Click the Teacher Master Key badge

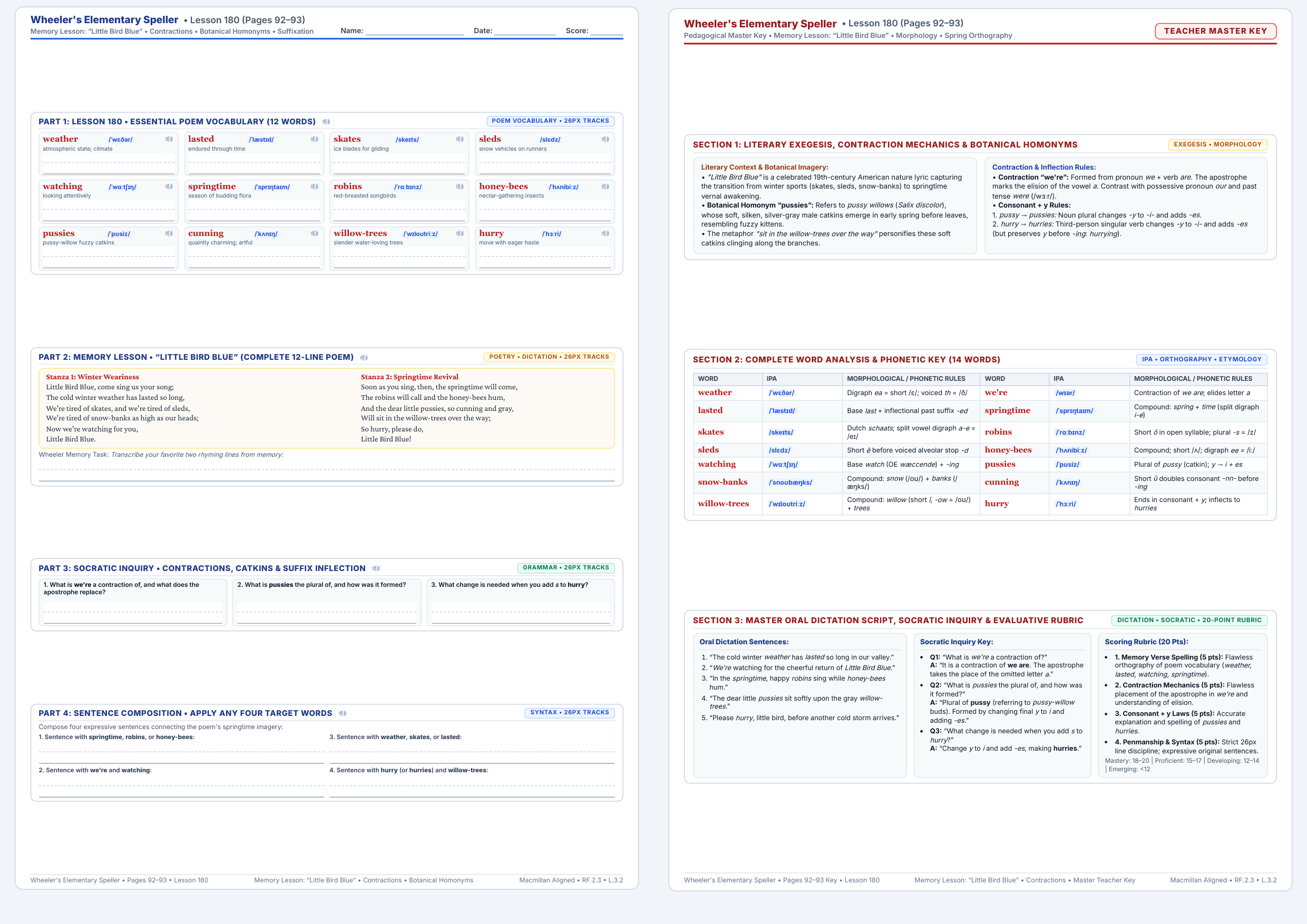[1215, 31]
